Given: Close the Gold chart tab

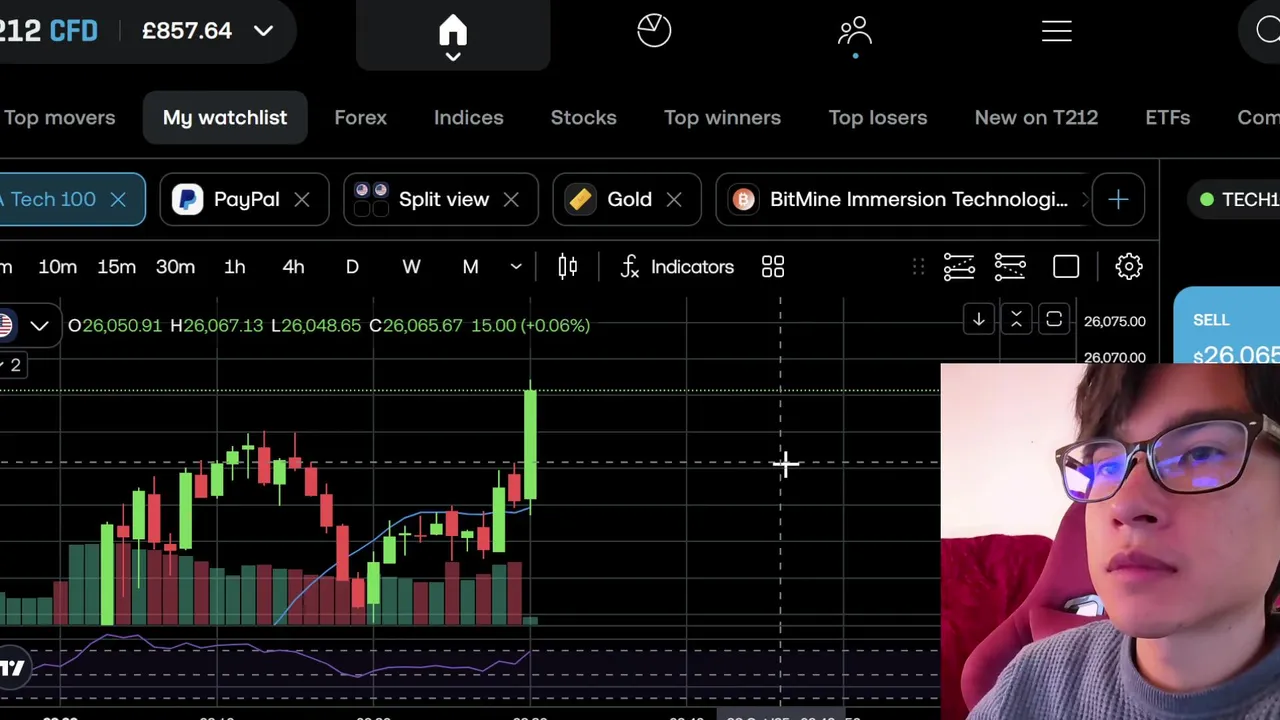Looking at the screenshot, I should point(674,199).
